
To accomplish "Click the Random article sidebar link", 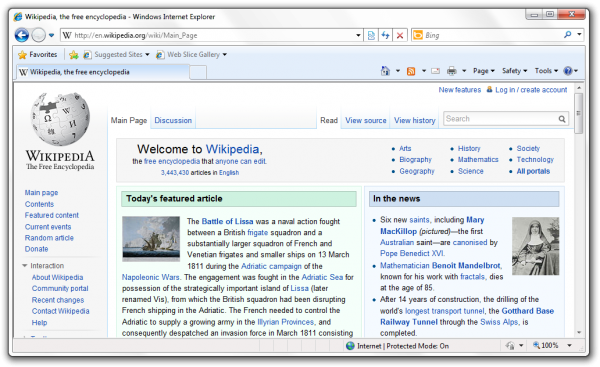I will (x=49, y=238).
